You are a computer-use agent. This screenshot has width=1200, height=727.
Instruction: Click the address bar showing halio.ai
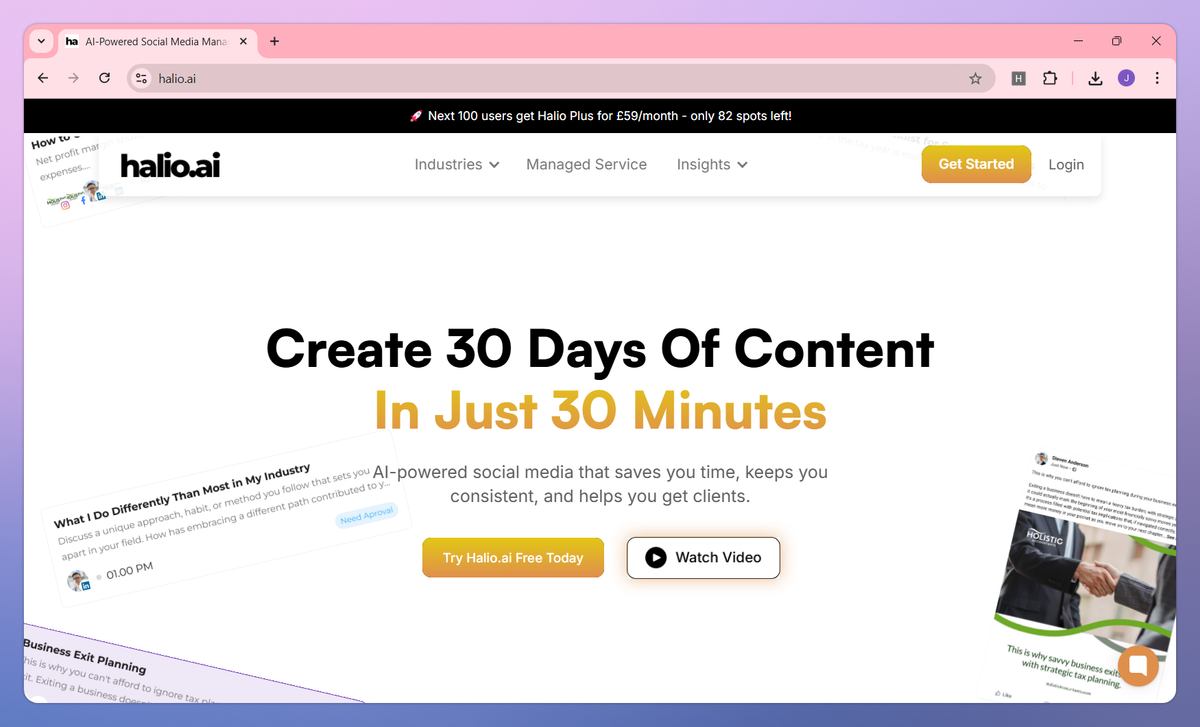point(560,78)
